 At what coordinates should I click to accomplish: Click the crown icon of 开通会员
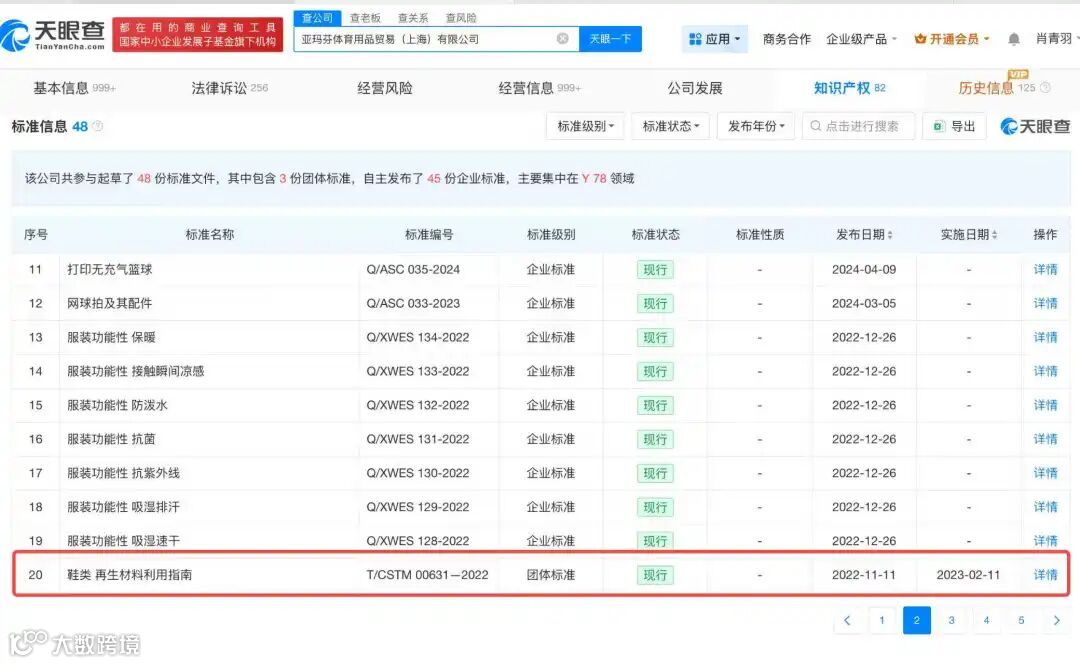[x=920, y=39]
